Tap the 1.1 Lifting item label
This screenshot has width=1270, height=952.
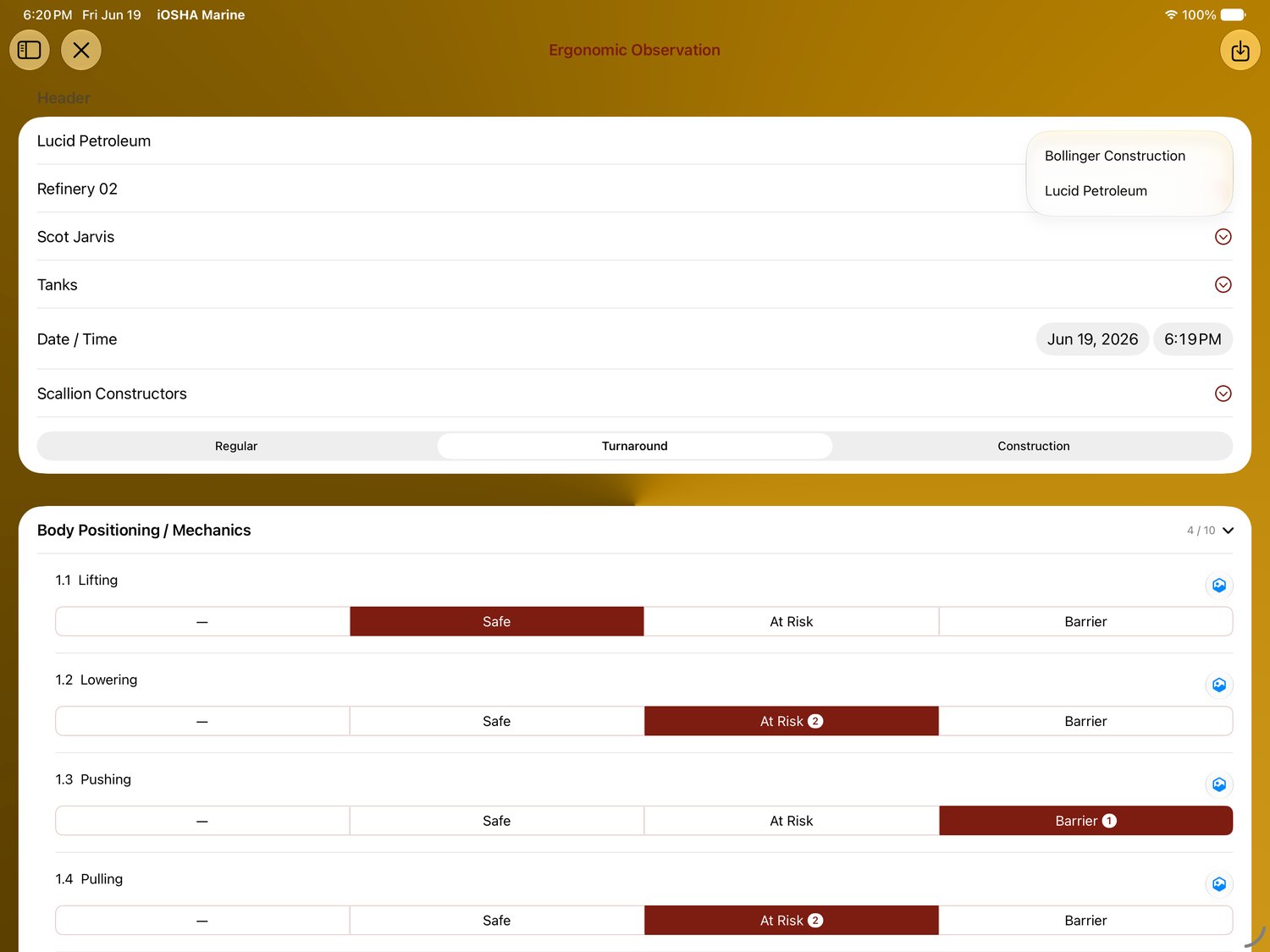point(86,581)
